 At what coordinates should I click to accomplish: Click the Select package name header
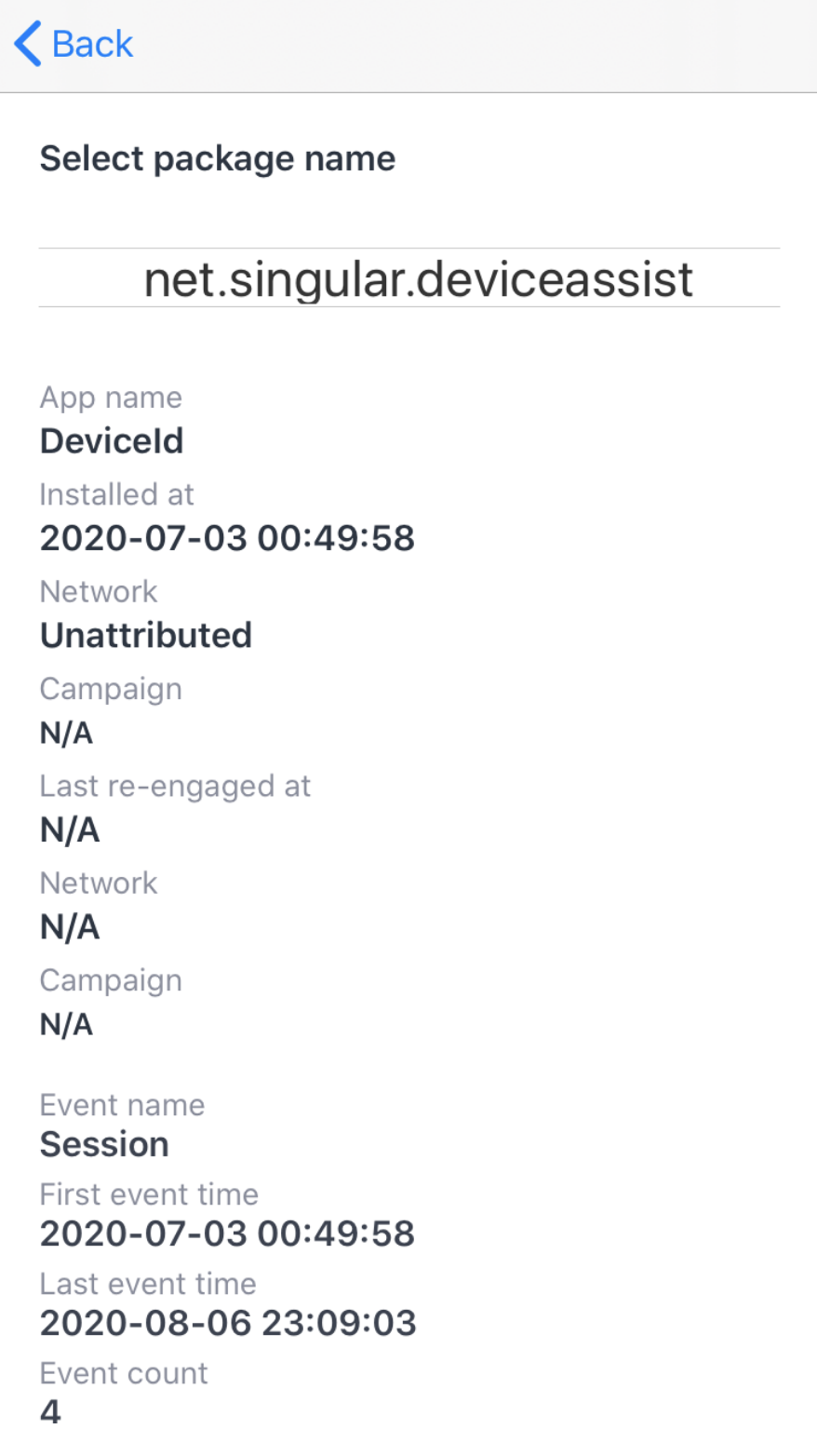218,158
